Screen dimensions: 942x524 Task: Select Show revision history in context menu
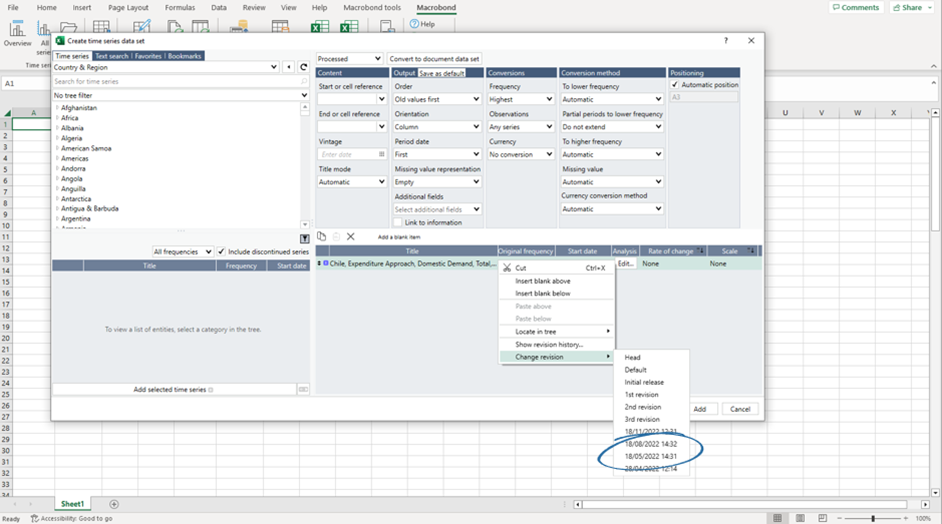coord(548,344)
